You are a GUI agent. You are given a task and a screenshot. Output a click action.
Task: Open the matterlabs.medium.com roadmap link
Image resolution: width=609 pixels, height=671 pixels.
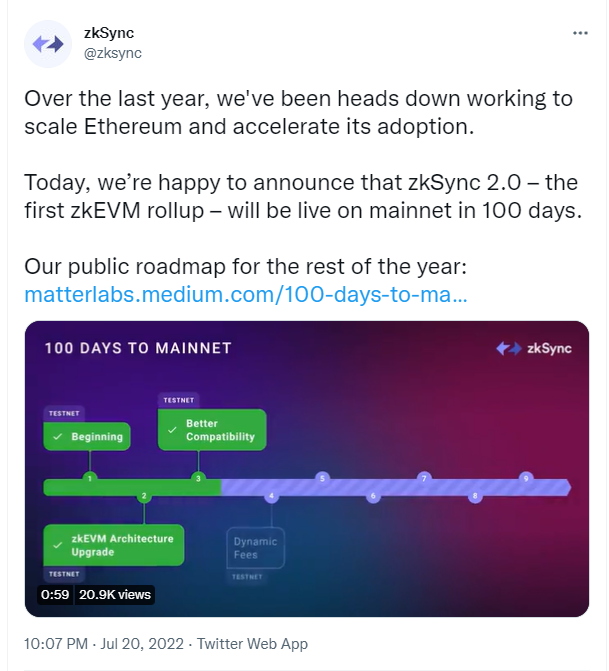pos(246,294)
